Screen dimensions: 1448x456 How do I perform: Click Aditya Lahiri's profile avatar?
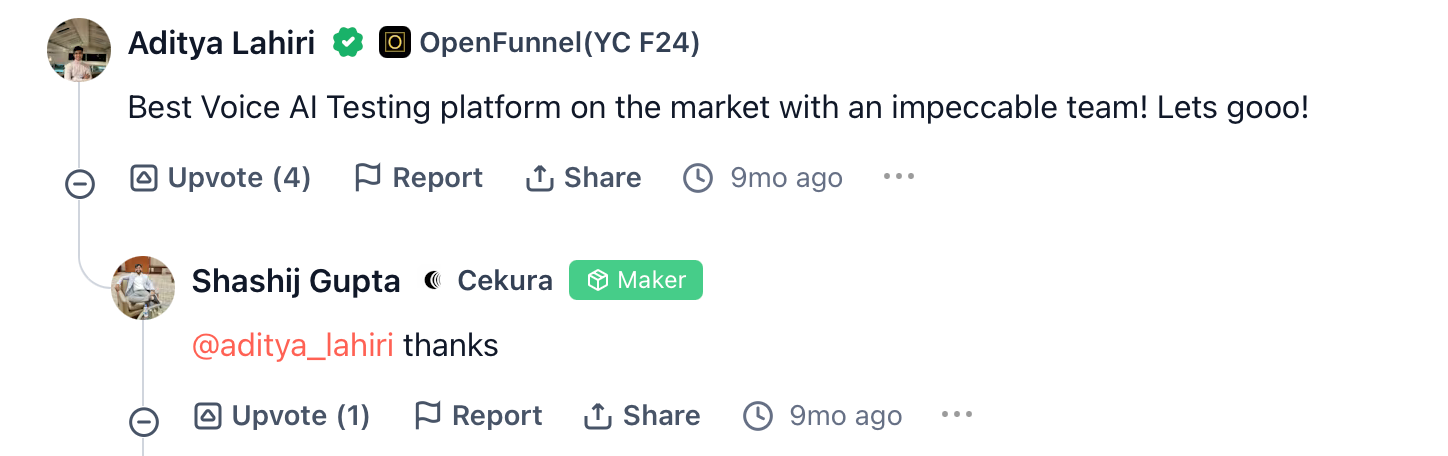pos(79,49)
